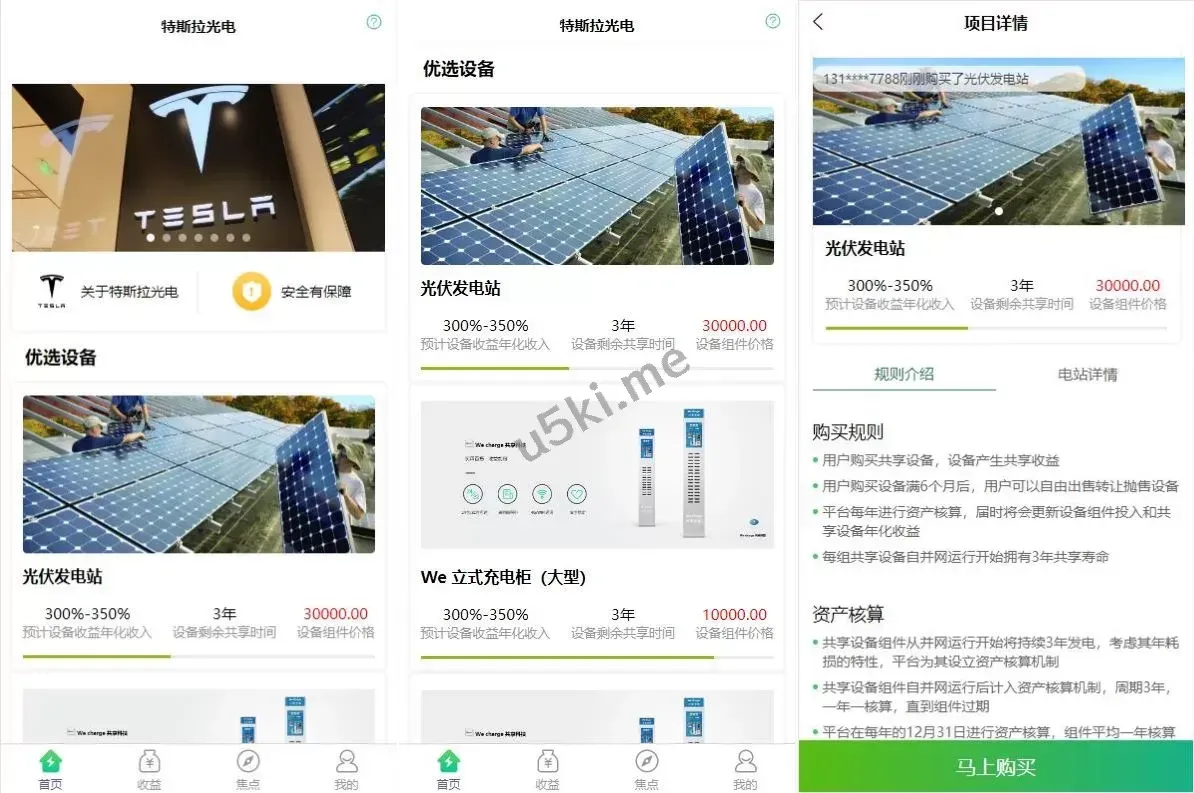Tap progress bar under We 立式充电柜
Screen dimensions: 1194x793
pyautogui.click(x=597, y=657)
